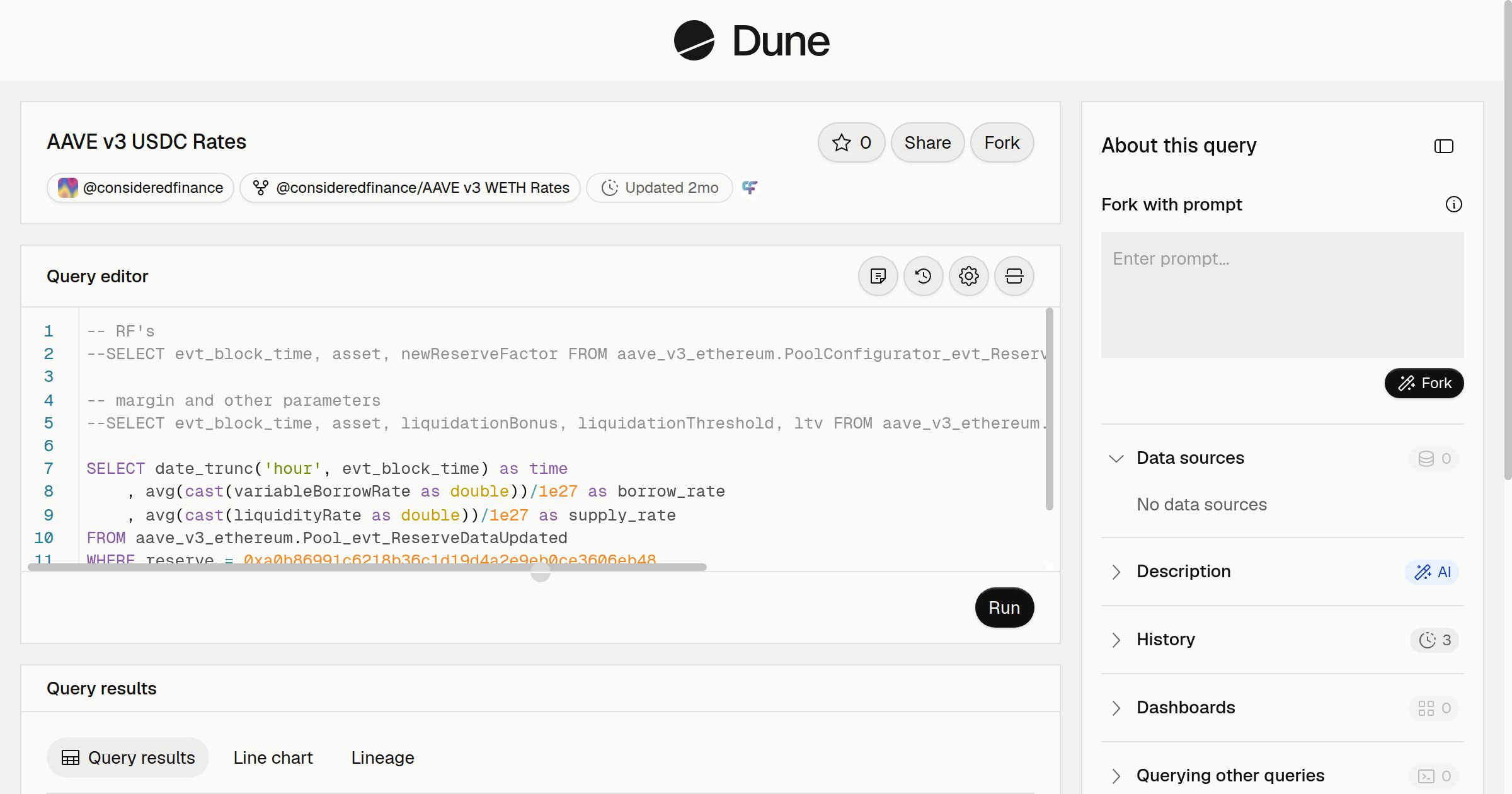Image resolution: width=1512 pixels, height=794 pixels.
Task: Open the Lineage tab
Action: [382, 757]
